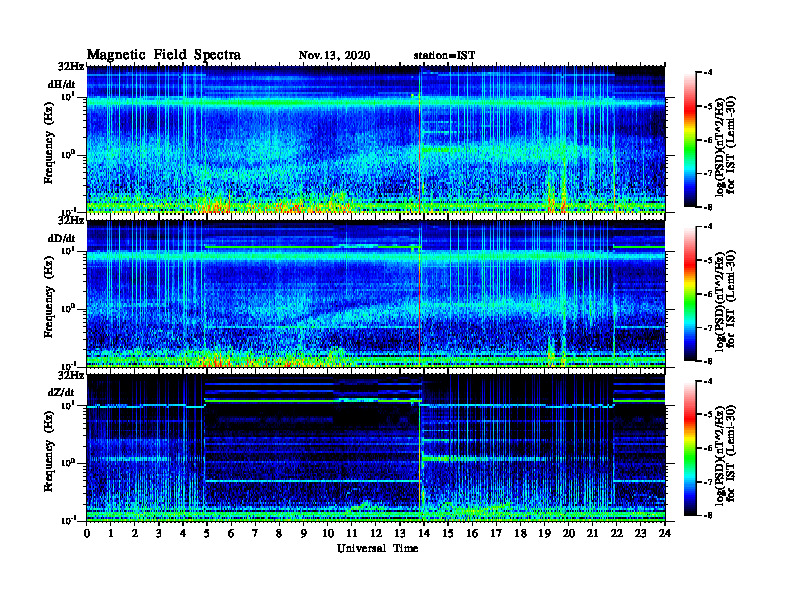Click the "-4" tick on the dH/dt color bar
Screen dimensions: 792x612
[x=708, y=73]
